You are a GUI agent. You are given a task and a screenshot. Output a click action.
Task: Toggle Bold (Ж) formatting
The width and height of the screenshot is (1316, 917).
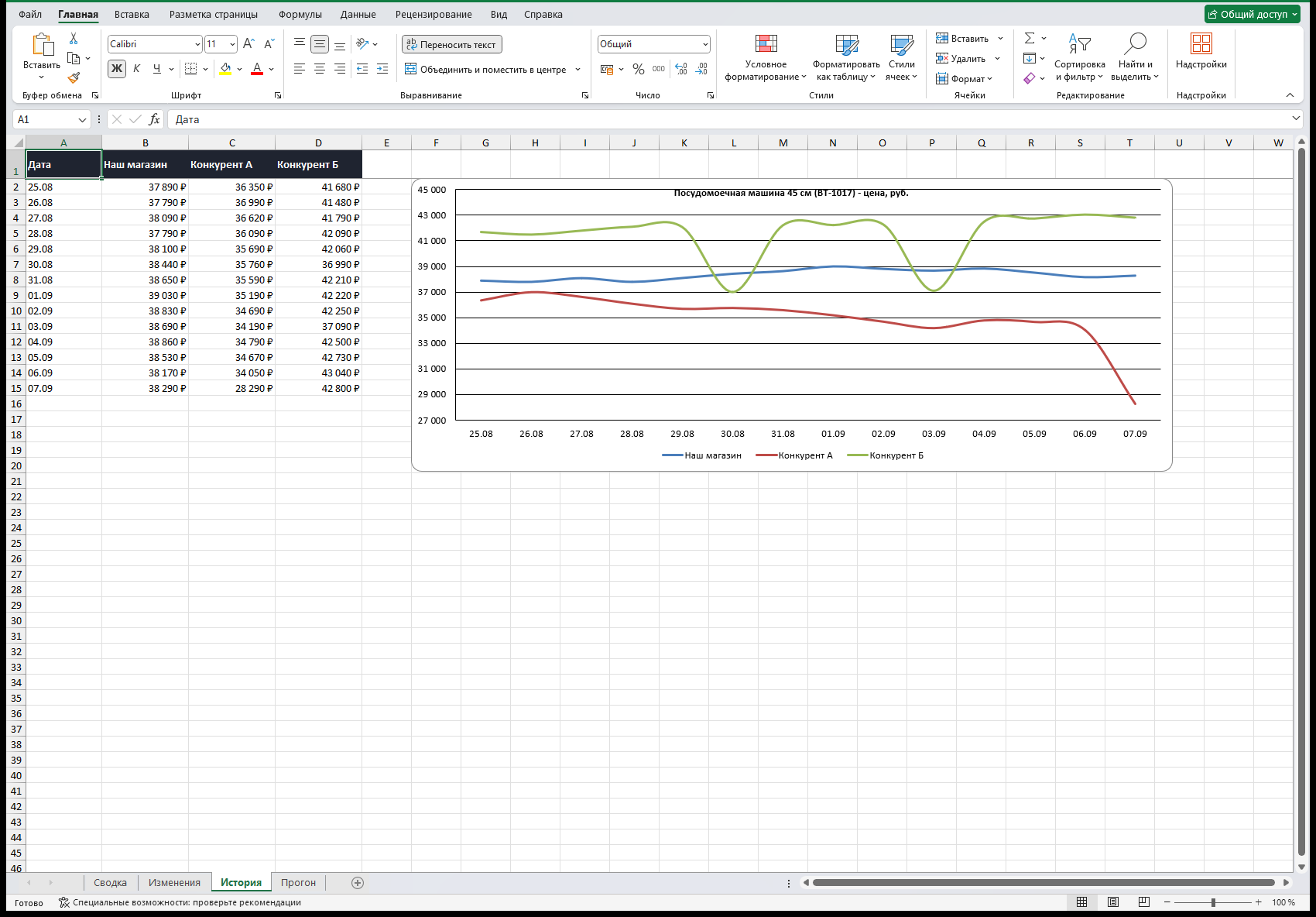[x=117, y=69]
